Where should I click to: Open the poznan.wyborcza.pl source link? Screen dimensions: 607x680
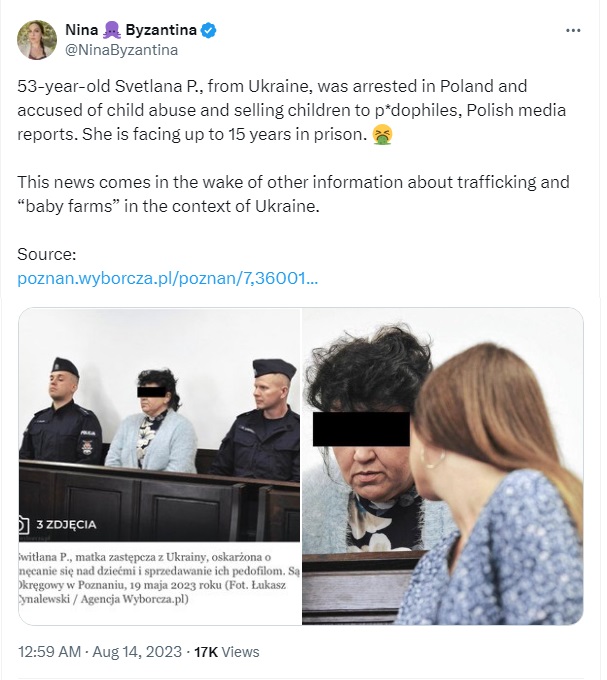(167, 278)
